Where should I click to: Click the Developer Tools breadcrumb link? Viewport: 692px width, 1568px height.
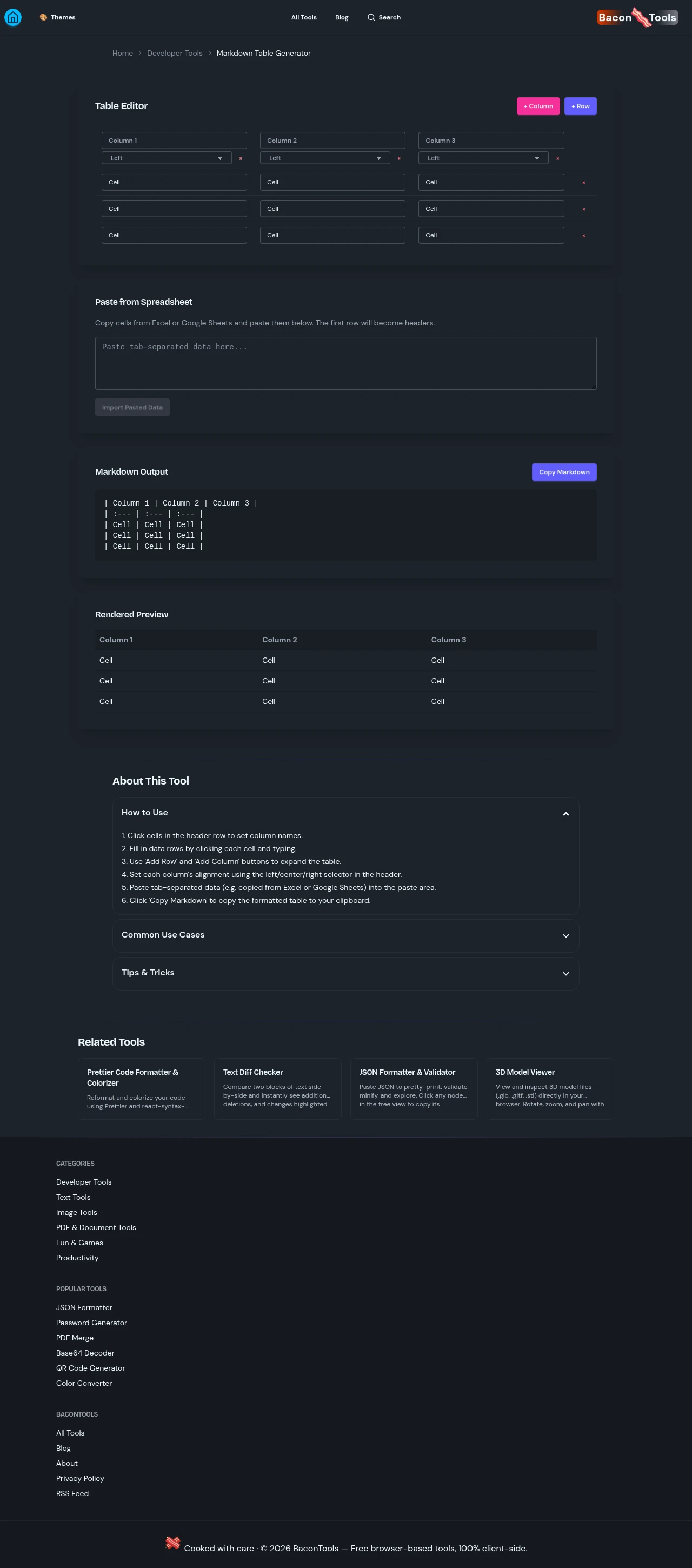(175, 54)
